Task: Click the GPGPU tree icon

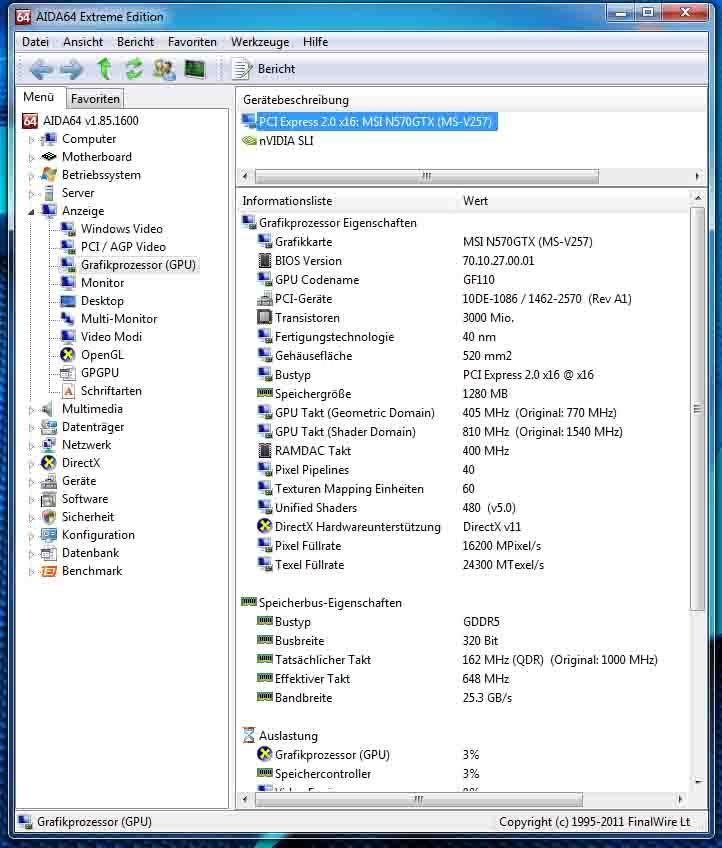Action: coord(68,373)
